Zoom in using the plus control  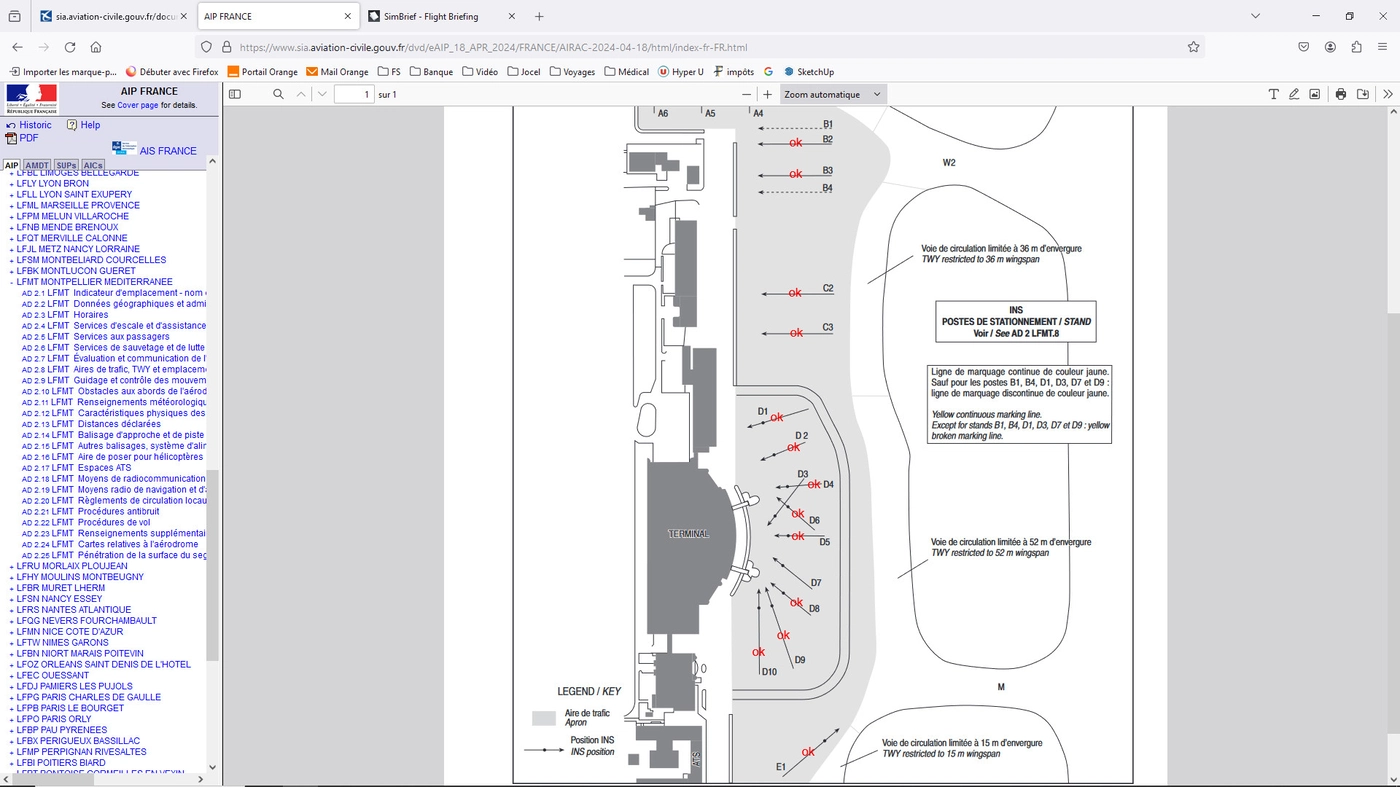click(766, 93)
